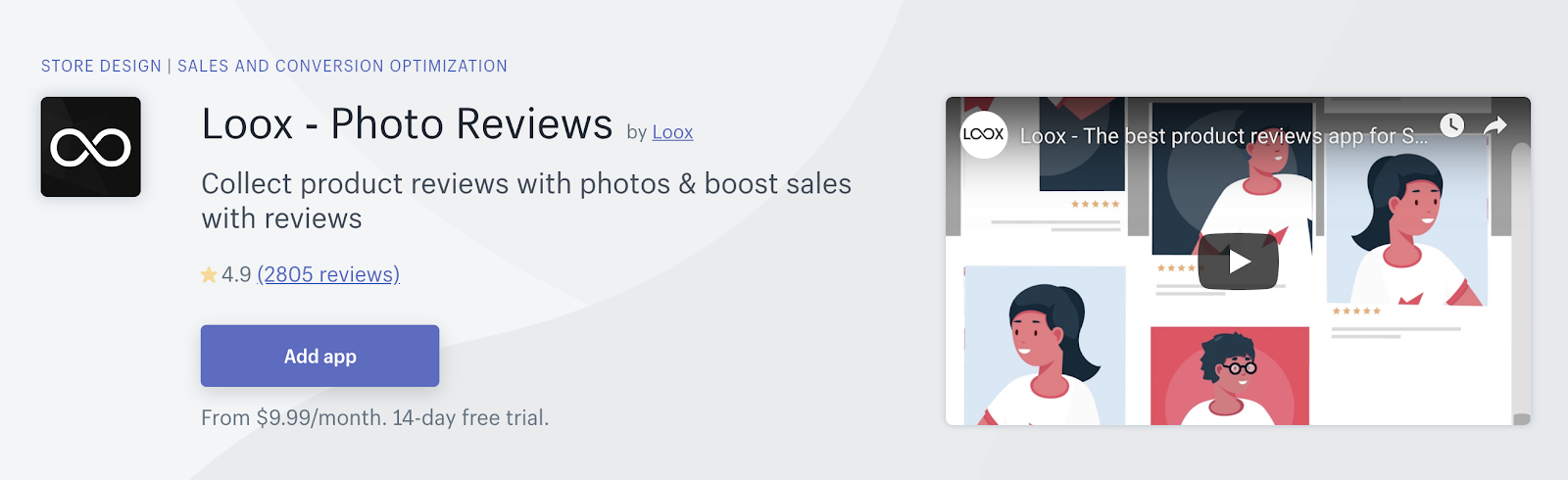The height and width of the screenshot is (480, 1568).
Task: Click the yellow star rating icon
Action: pos(209,275)
